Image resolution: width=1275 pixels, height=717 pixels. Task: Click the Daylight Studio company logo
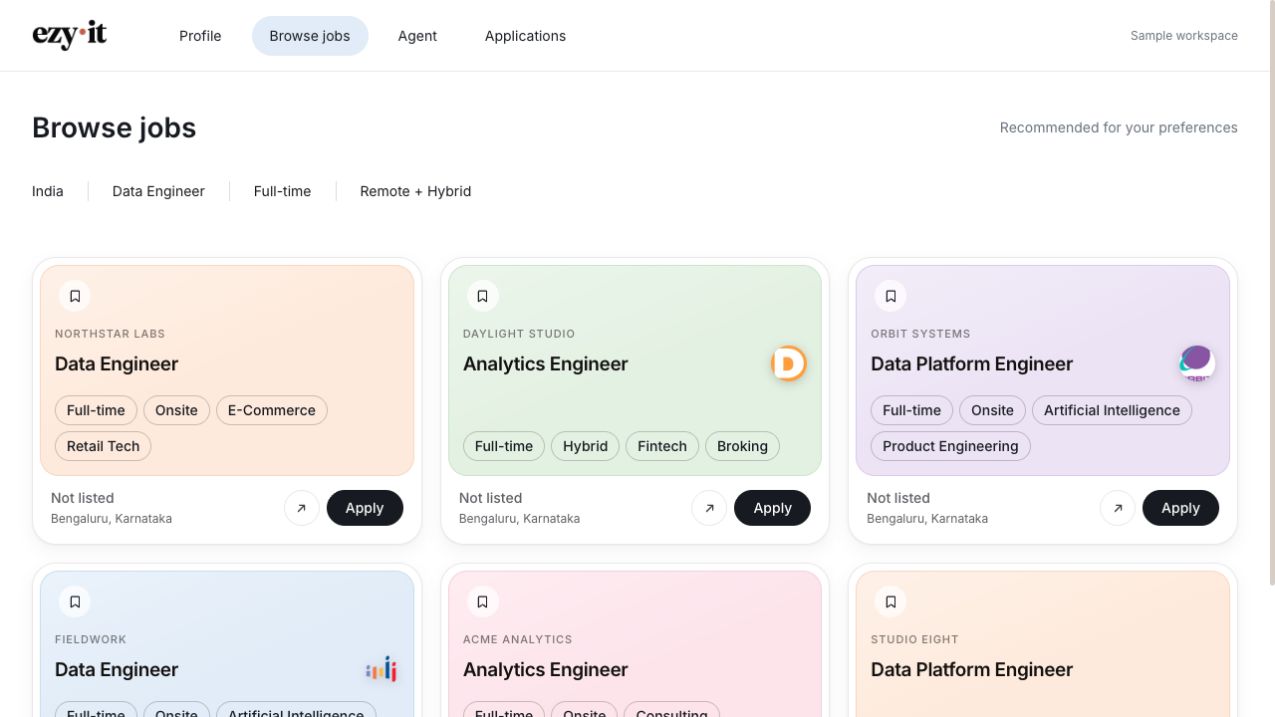pyautogui.click(x=788, y=364)
